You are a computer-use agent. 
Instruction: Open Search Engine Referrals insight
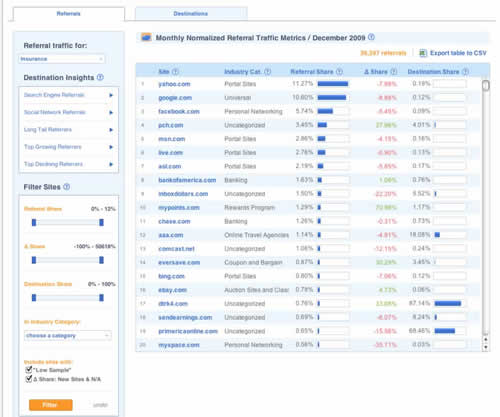(54, 95)
